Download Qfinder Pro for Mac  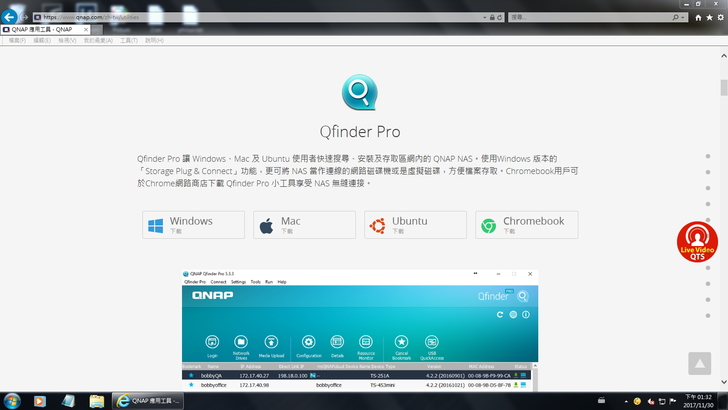pyautogui.click(x=305, y=225)
